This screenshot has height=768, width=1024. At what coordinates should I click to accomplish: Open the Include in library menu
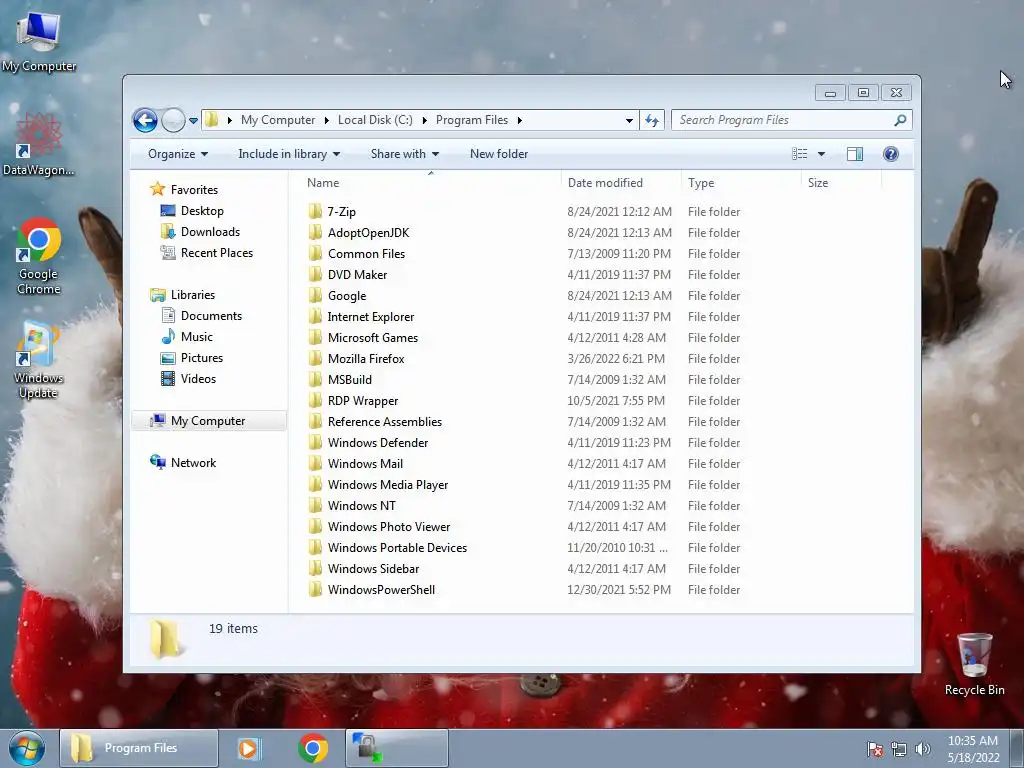point(289,154)
